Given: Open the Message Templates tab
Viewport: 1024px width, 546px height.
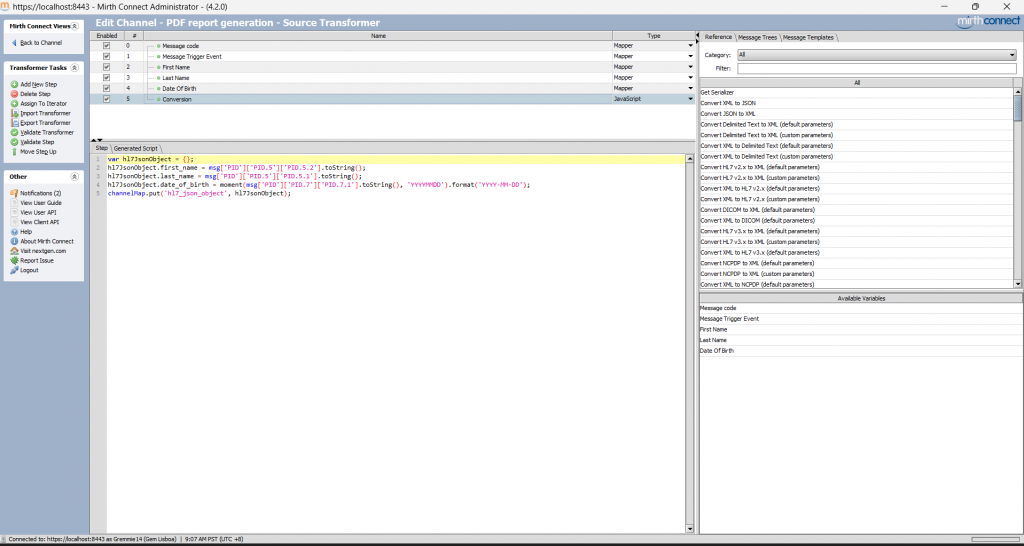Looking at the screenshot, I should click(x=808, y=37).
